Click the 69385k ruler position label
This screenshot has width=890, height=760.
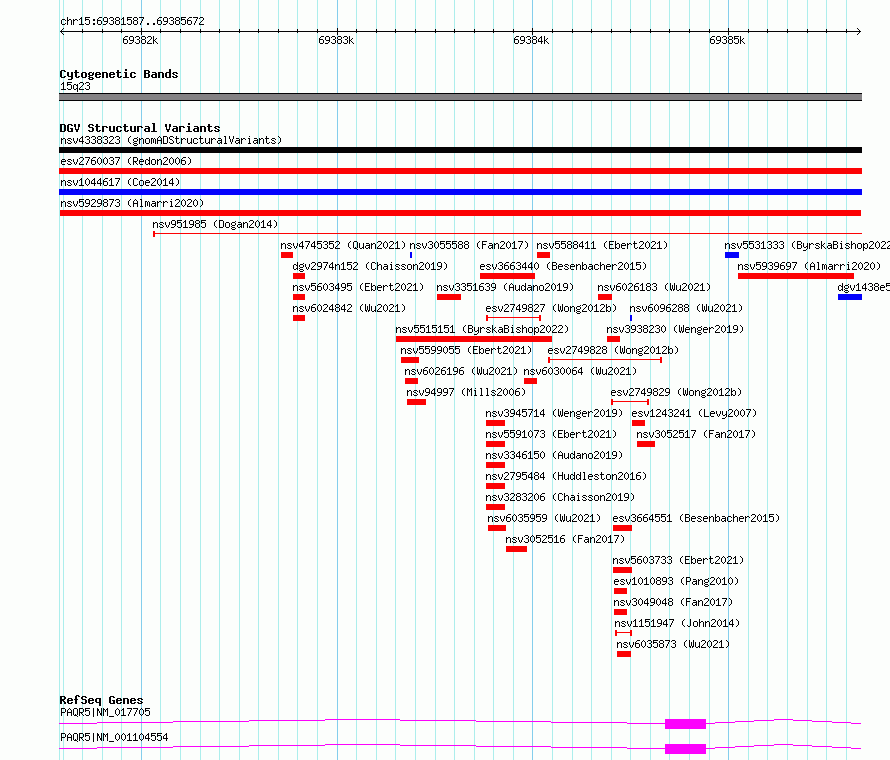click(x=727, y=40)
